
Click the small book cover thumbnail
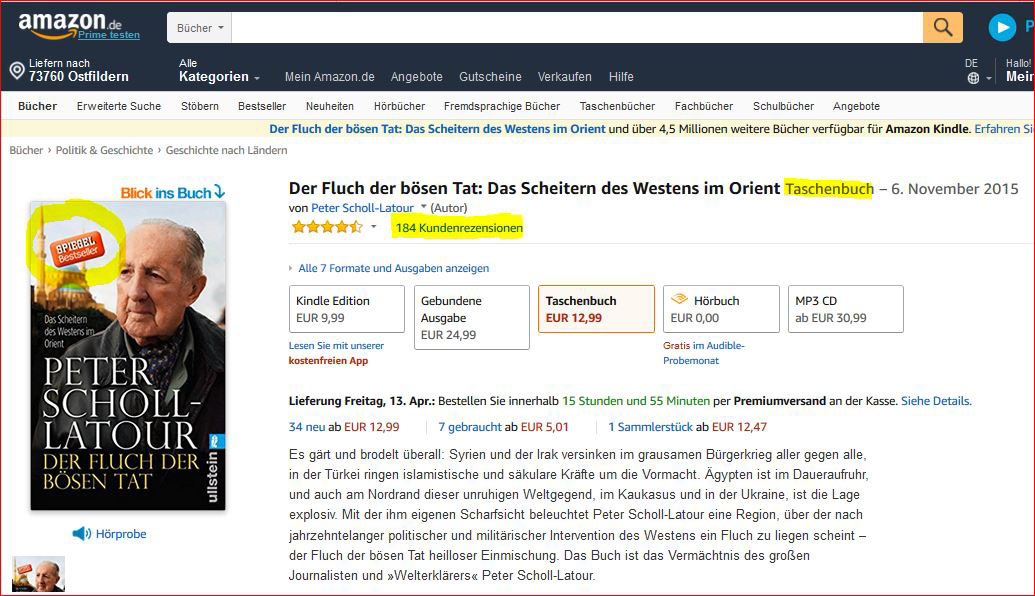click(x=38, y=574)
